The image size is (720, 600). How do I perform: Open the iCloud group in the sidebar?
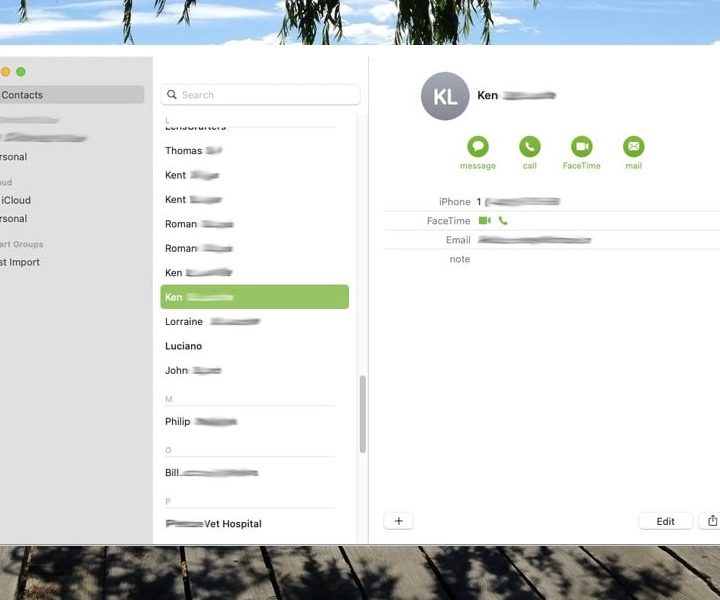pos(17,200)
